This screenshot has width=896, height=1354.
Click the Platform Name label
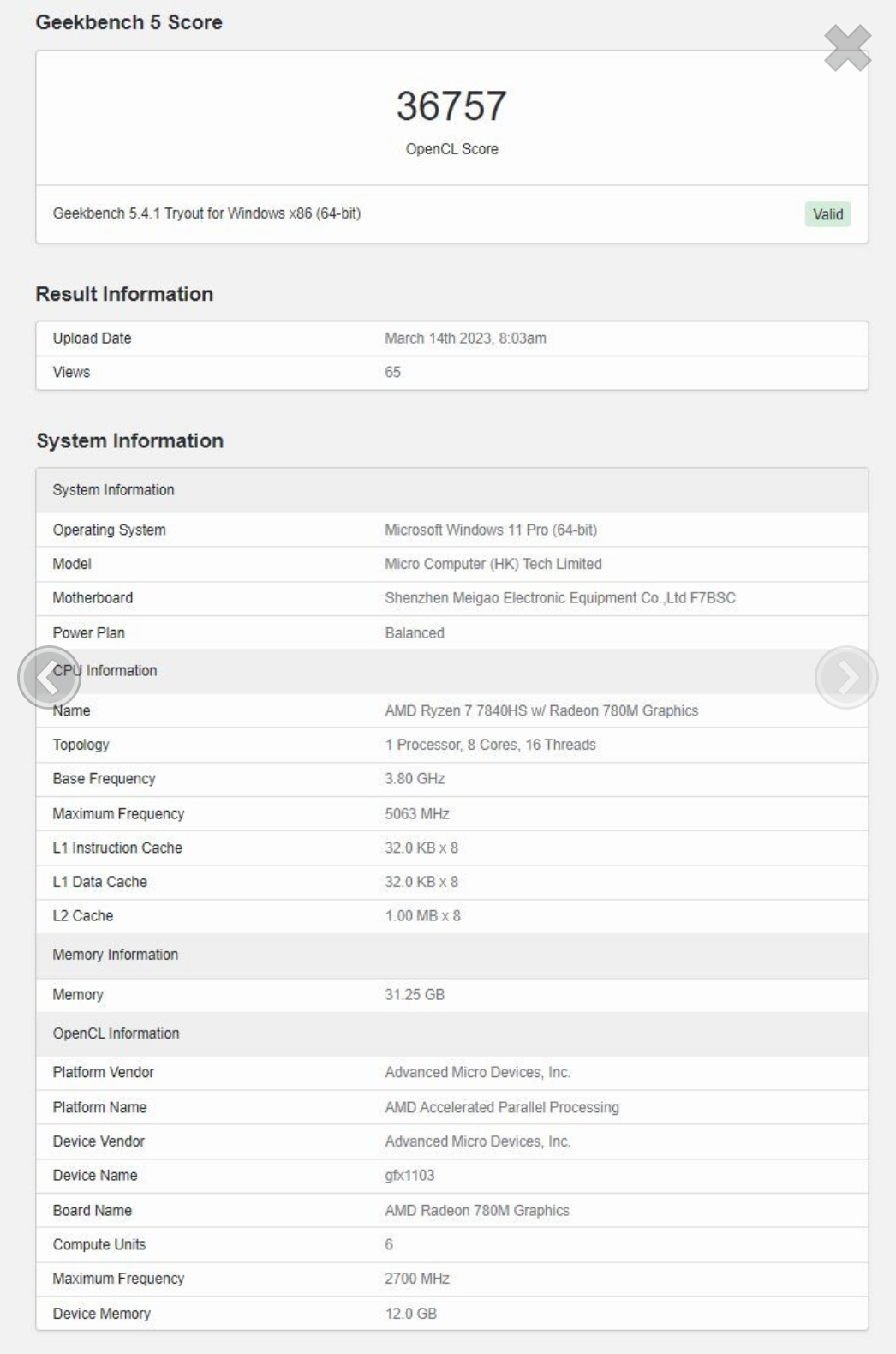click(99, 1108)
